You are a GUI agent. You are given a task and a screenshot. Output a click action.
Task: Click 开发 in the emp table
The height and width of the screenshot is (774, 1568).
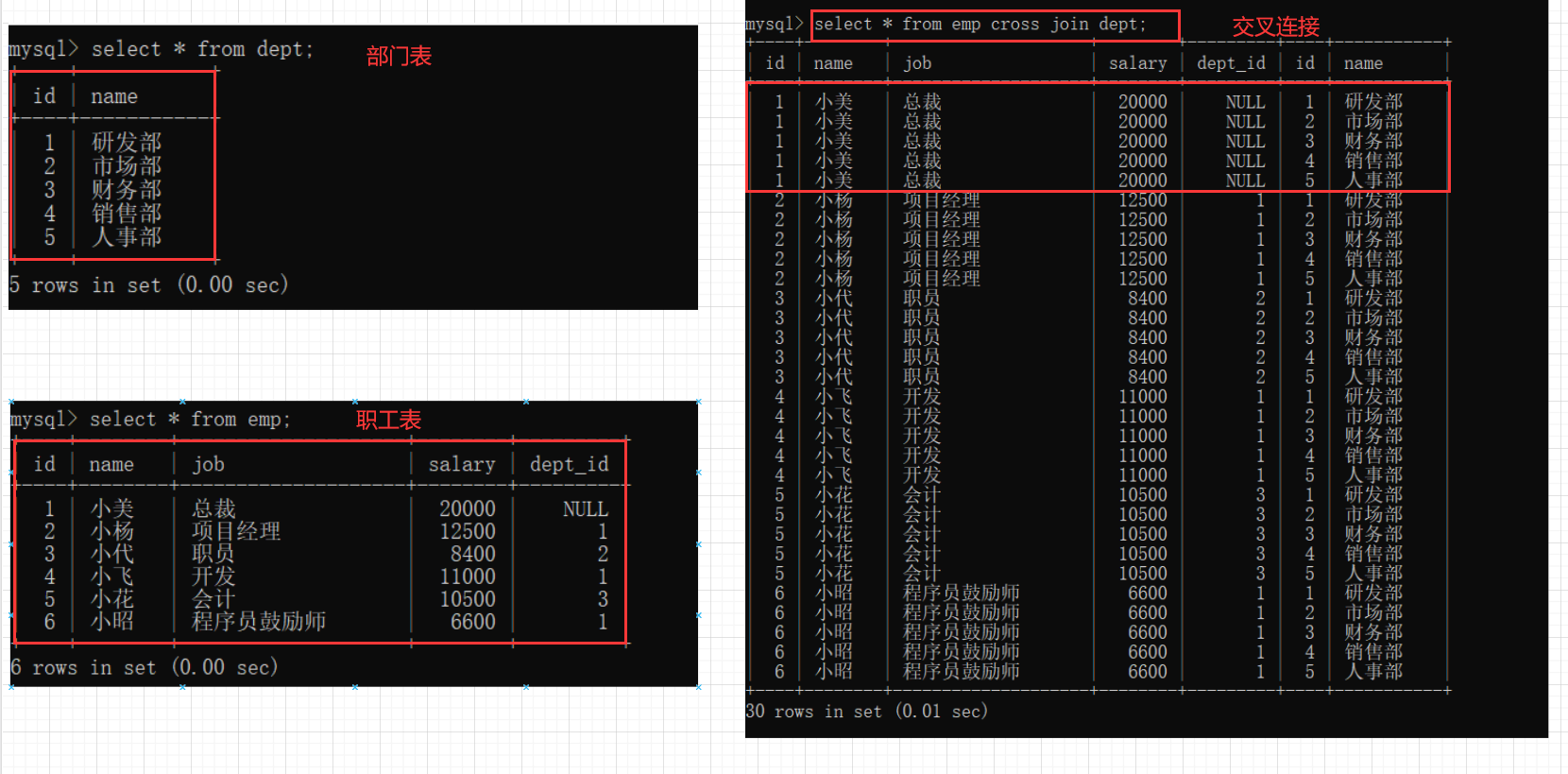coord(213,576)
